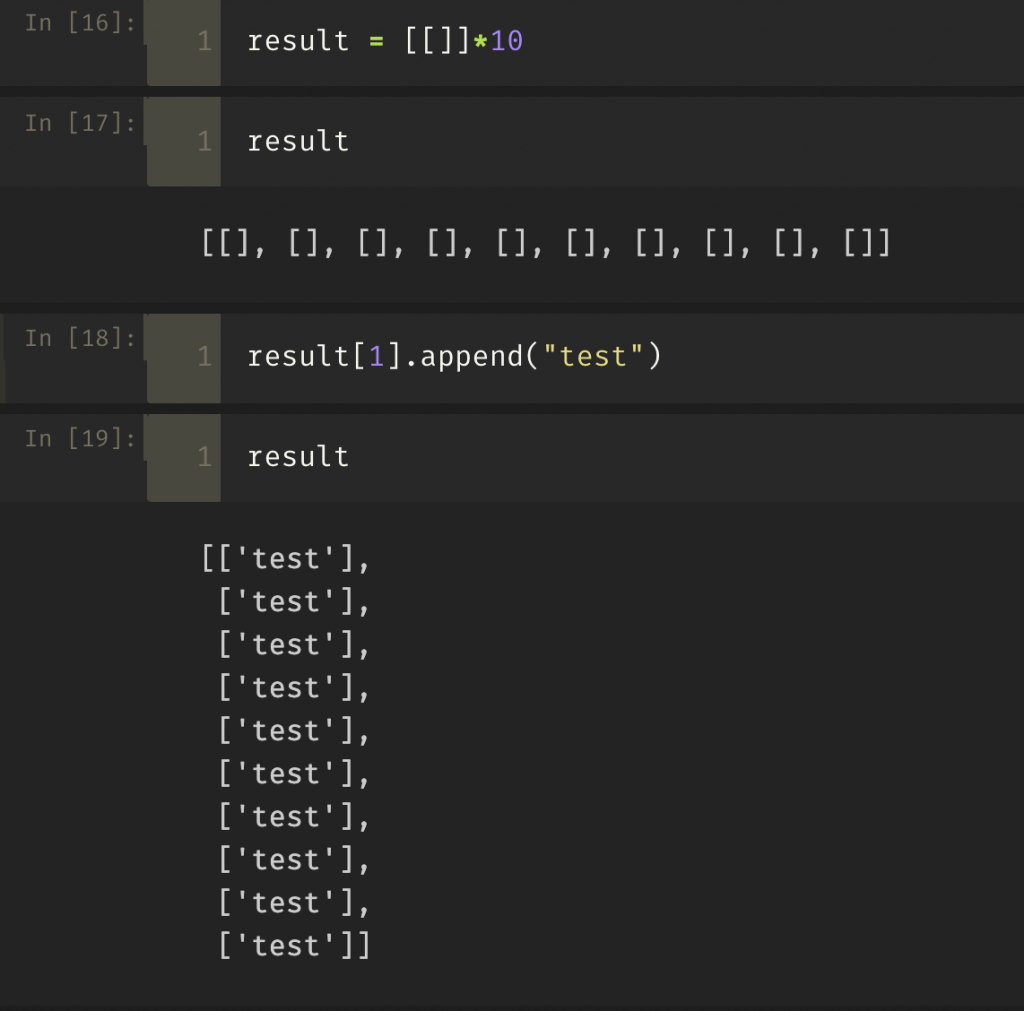Click the line number gutter of cell 19
Screen dimensions: 1024x1011
[x=204, y=457]
